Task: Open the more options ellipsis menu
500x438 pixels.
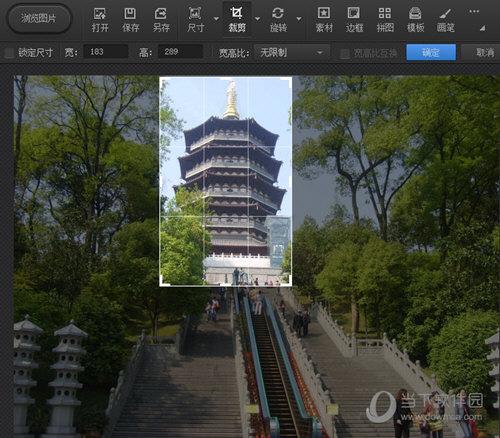Action: pyautogui.click(x=474, y=11)
